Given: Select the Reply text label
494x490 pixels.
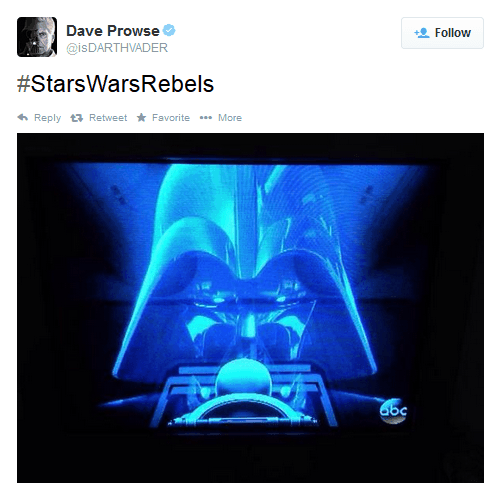Looking at the screenshot, I should pyautogui.click(x=47, y=118).
